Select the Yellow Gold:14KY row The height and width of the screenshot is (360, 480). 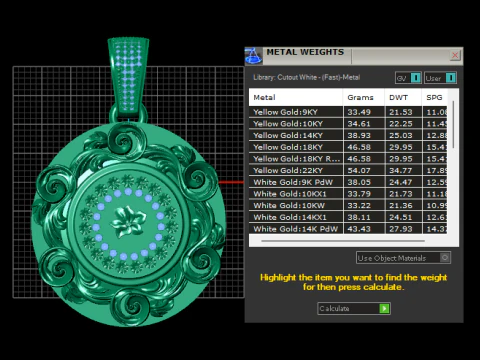(348, 135)
